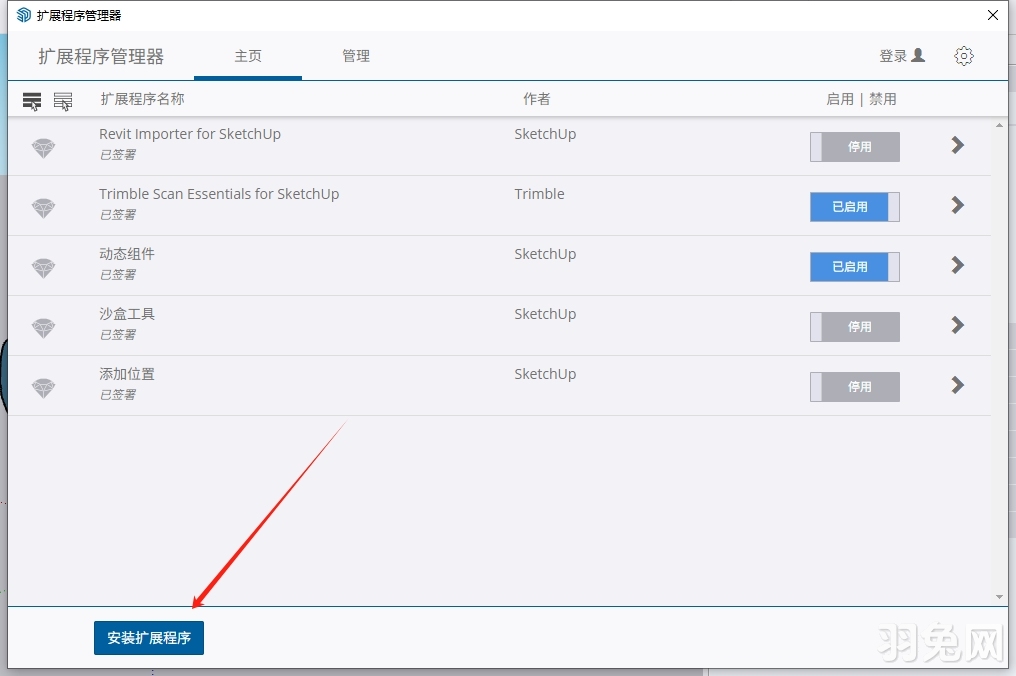Switch to the 管理 tab
The image size is (1016, 676).
pos(356,56)
